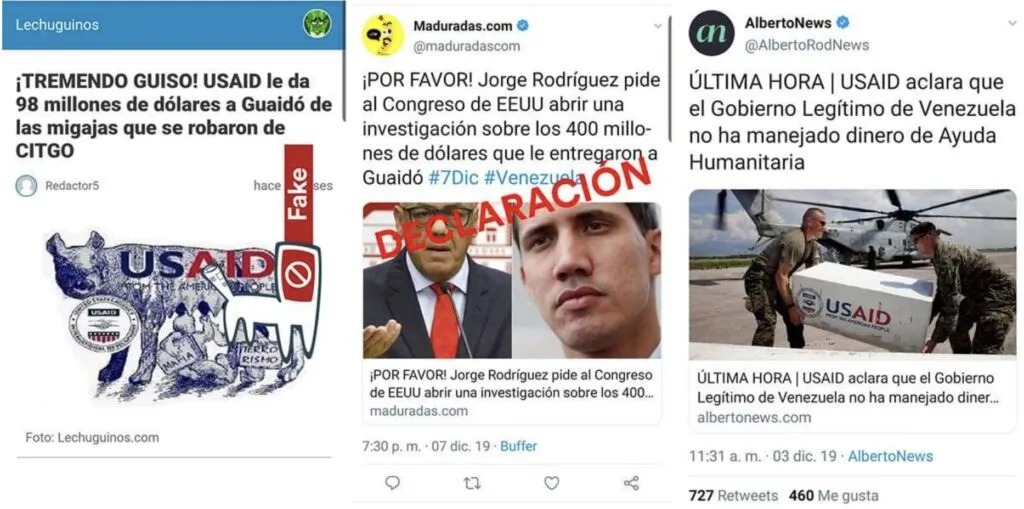1024x509 pixels.
Task: Click the Maduradas.com yellow profile avatar
Action: (x=383, y=35)
